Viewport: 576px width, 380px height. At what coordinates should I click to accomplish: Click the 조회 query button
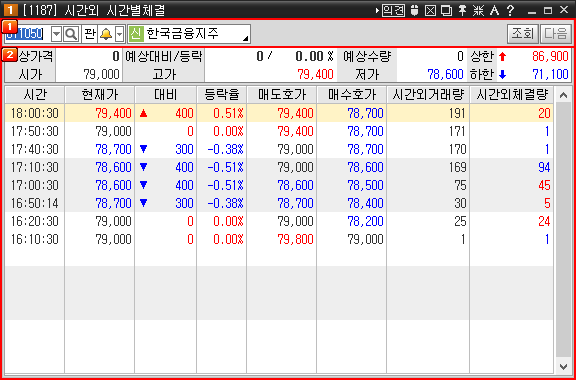click(523, 34)
